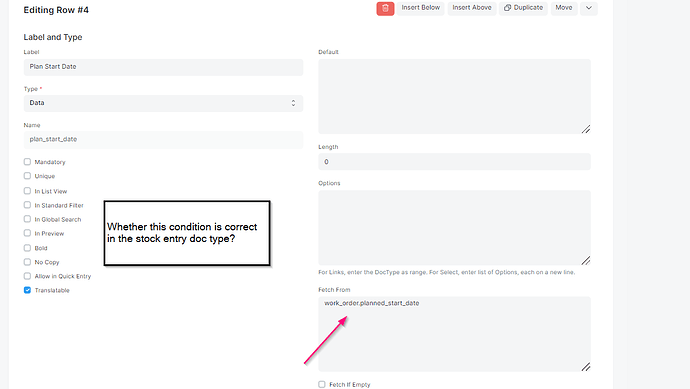Enable the Unique checkbox

[27, 176]
